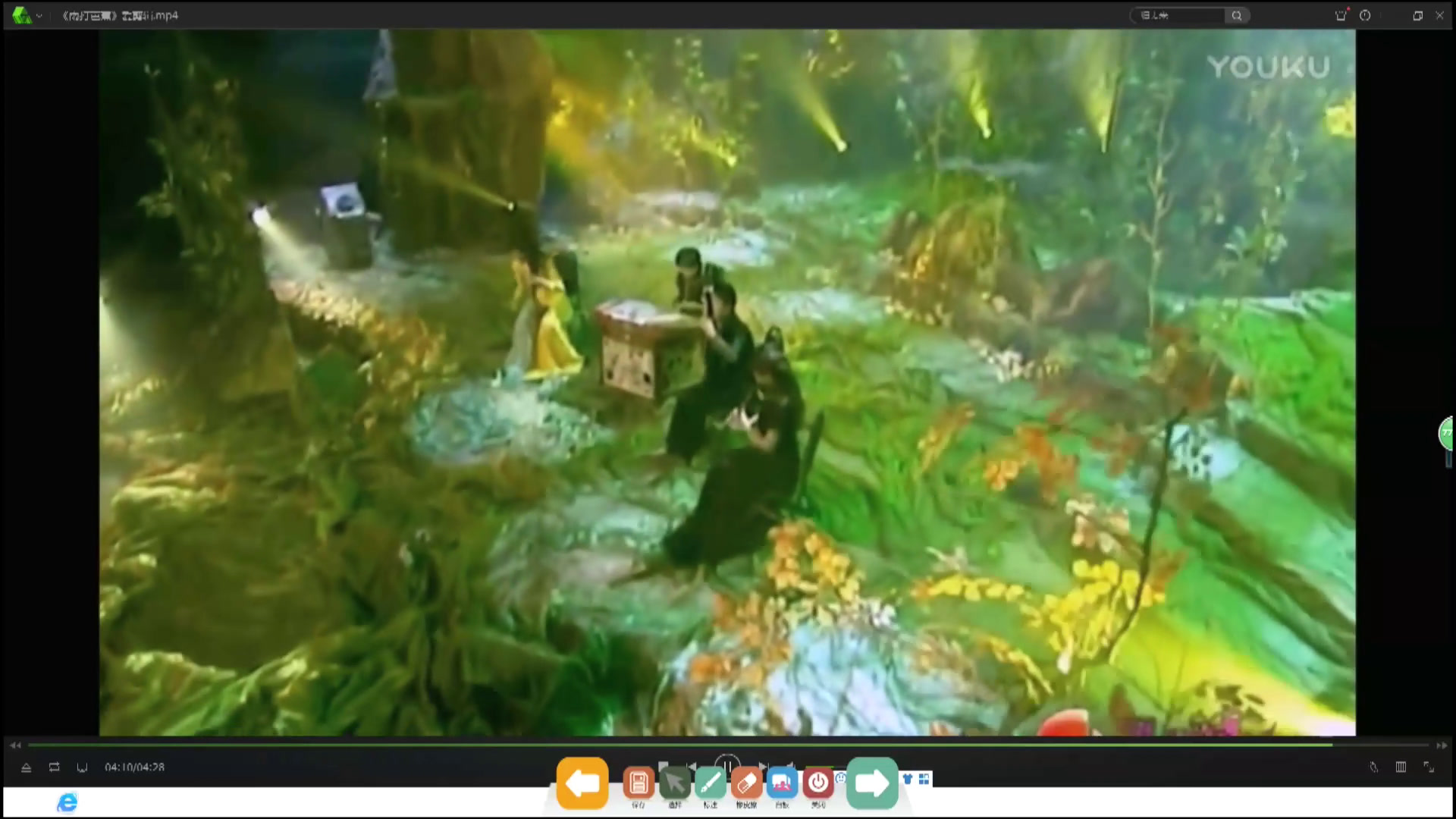Open Internet Explorer from the taskbar
1456x819 pixels.
pyautogui.click(x=67, y=802)
